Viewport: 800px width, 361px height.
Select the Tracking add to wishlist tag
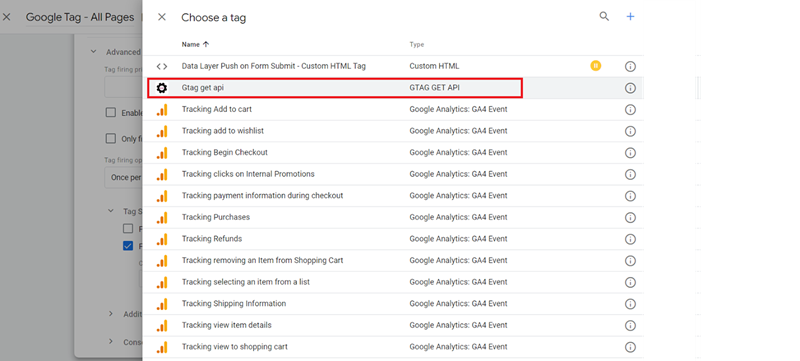223,131
